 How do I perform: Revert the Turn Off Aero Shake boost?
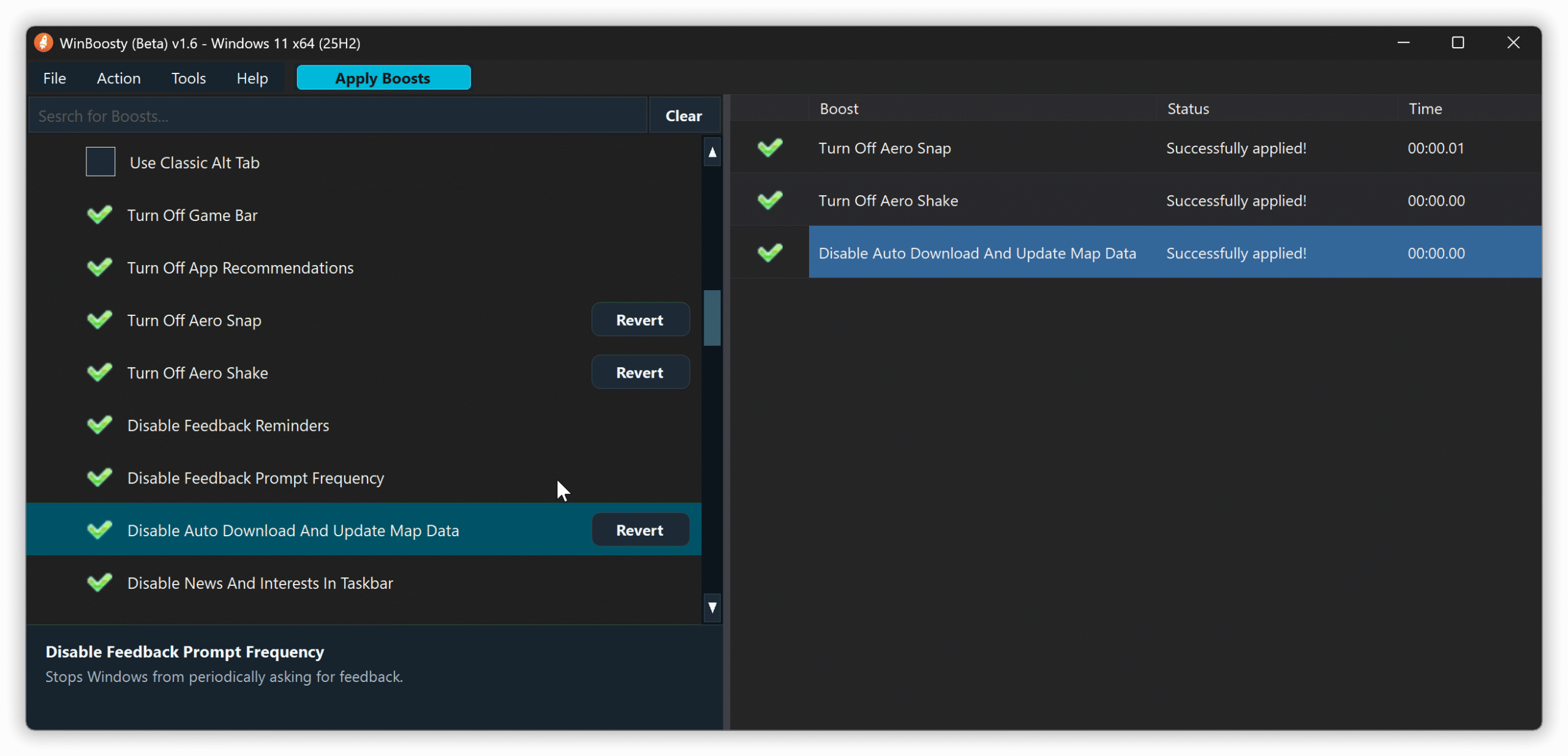640,372
